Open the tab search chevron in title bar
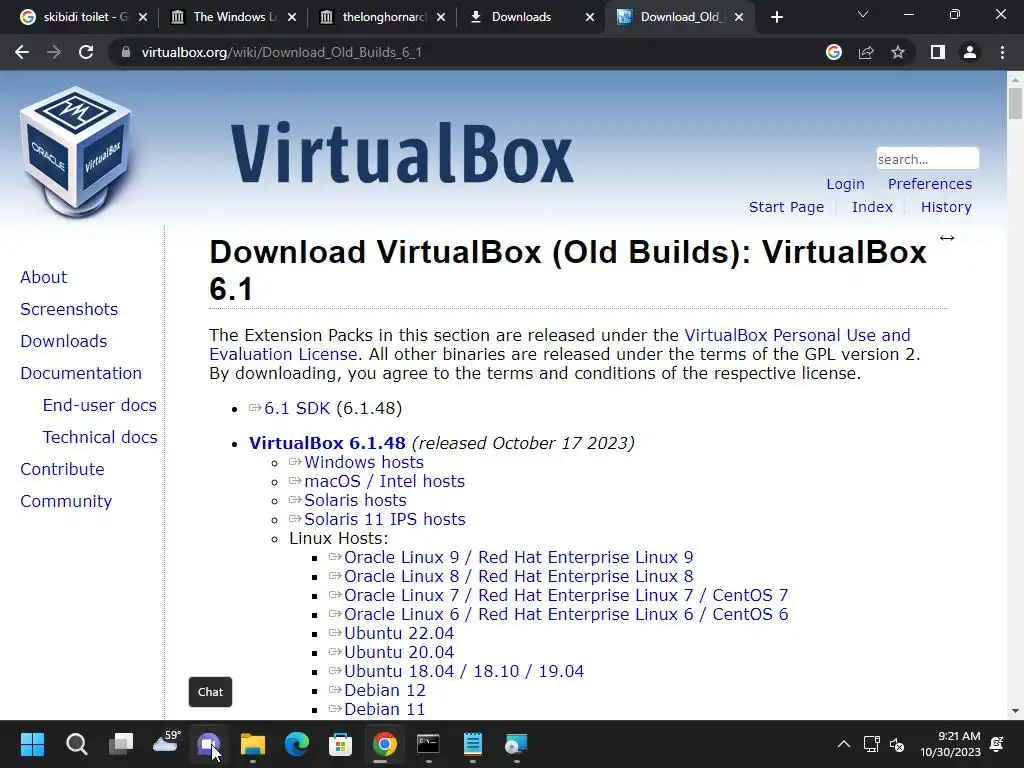Image resolution: width=1024 pixels, height=768 pixels. (863, 14)
